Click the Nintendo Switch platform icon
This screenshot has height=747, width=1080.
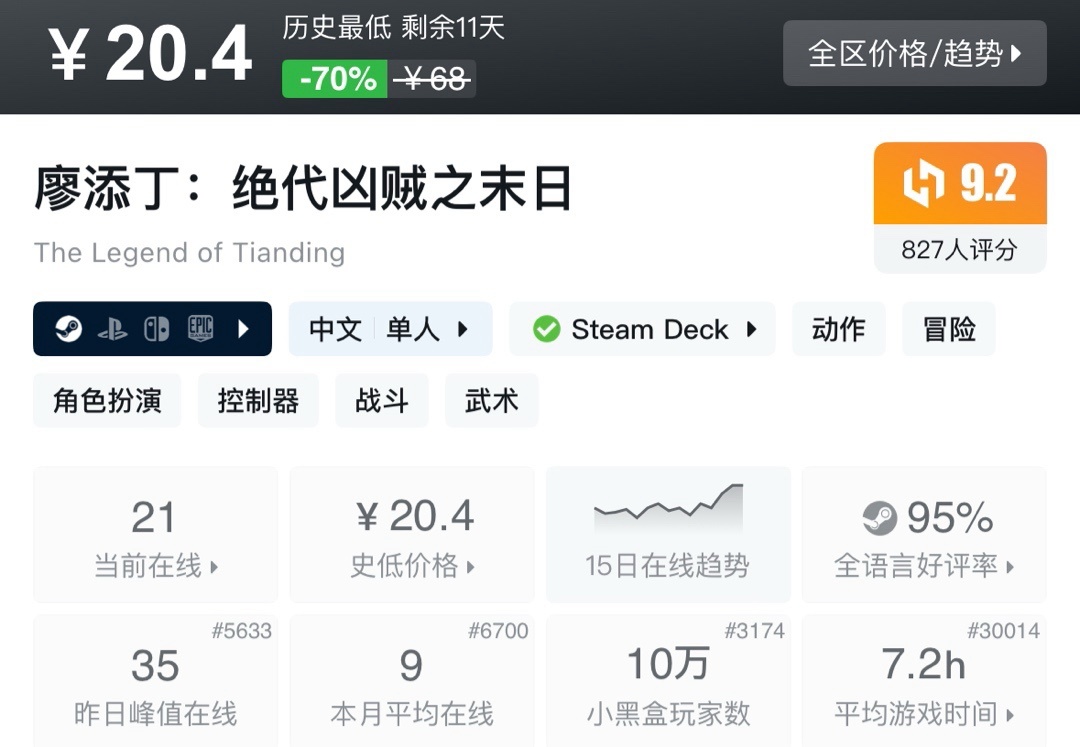click(x=156, y=329)
